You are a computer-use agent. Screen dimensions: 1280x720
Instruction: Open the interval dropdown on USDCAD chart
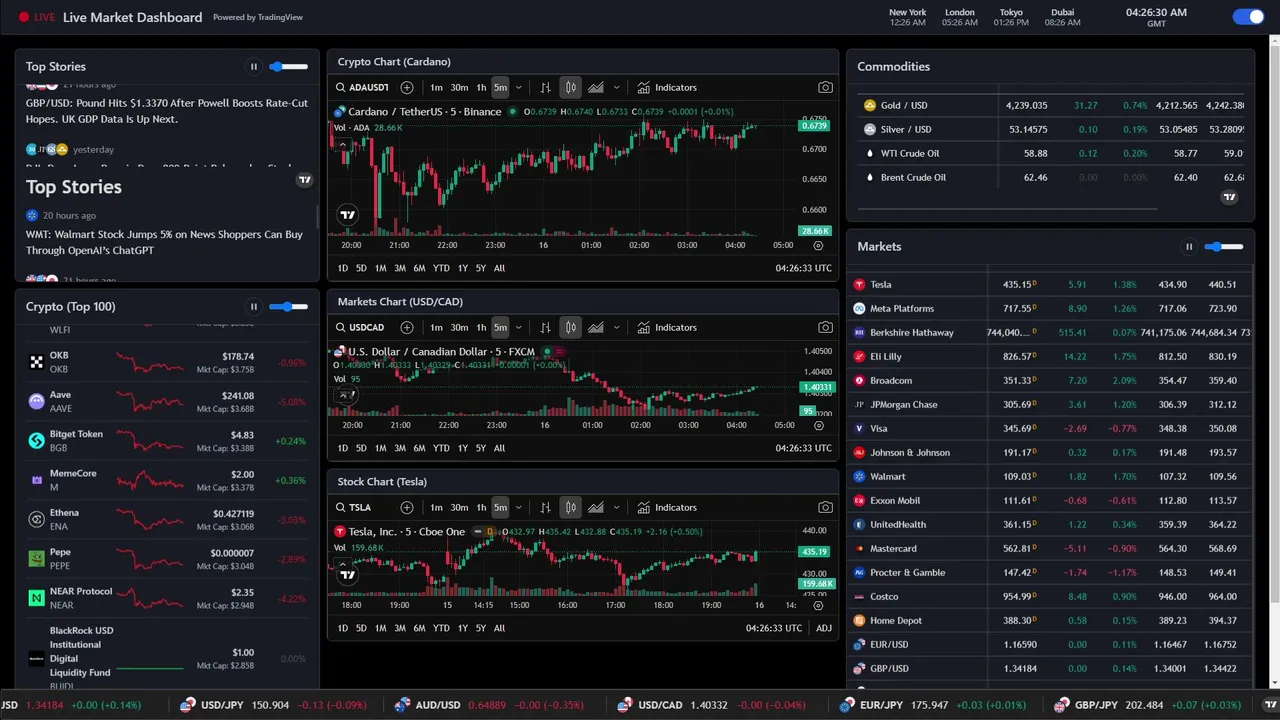518,328
